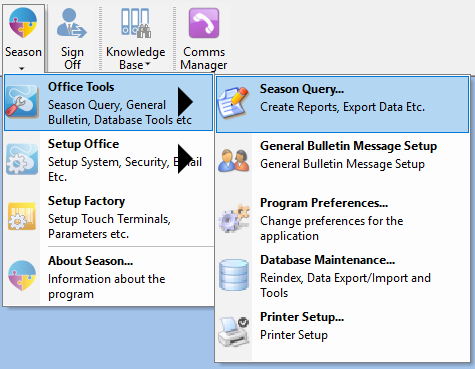Click the Program Preferences gears icon
This screenshot has width=475, height=369.
pyautogui.click(x=234, y=218)
